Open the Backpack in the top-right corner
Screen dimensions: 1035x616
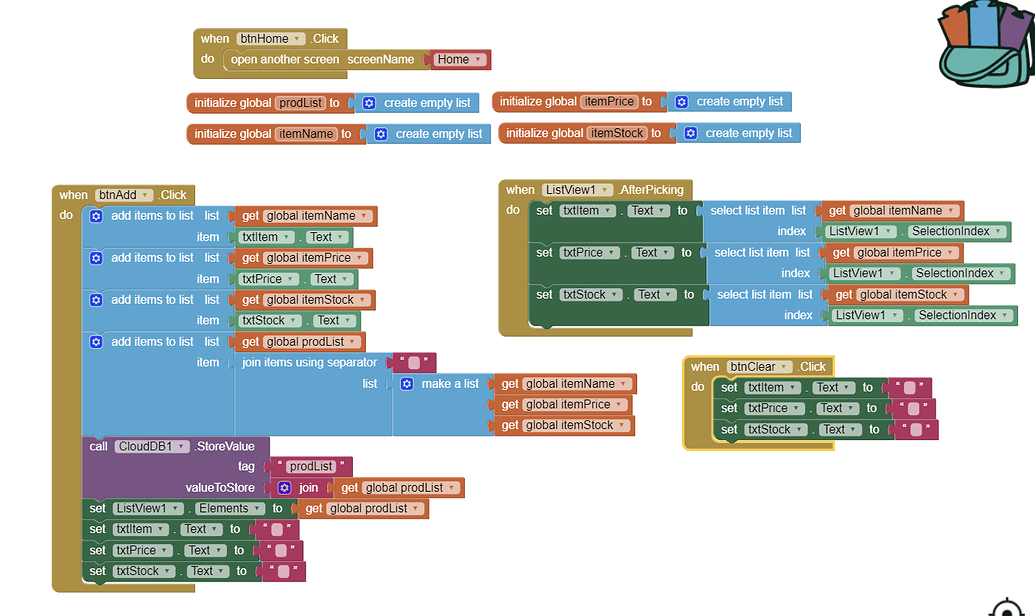[984, 42]
